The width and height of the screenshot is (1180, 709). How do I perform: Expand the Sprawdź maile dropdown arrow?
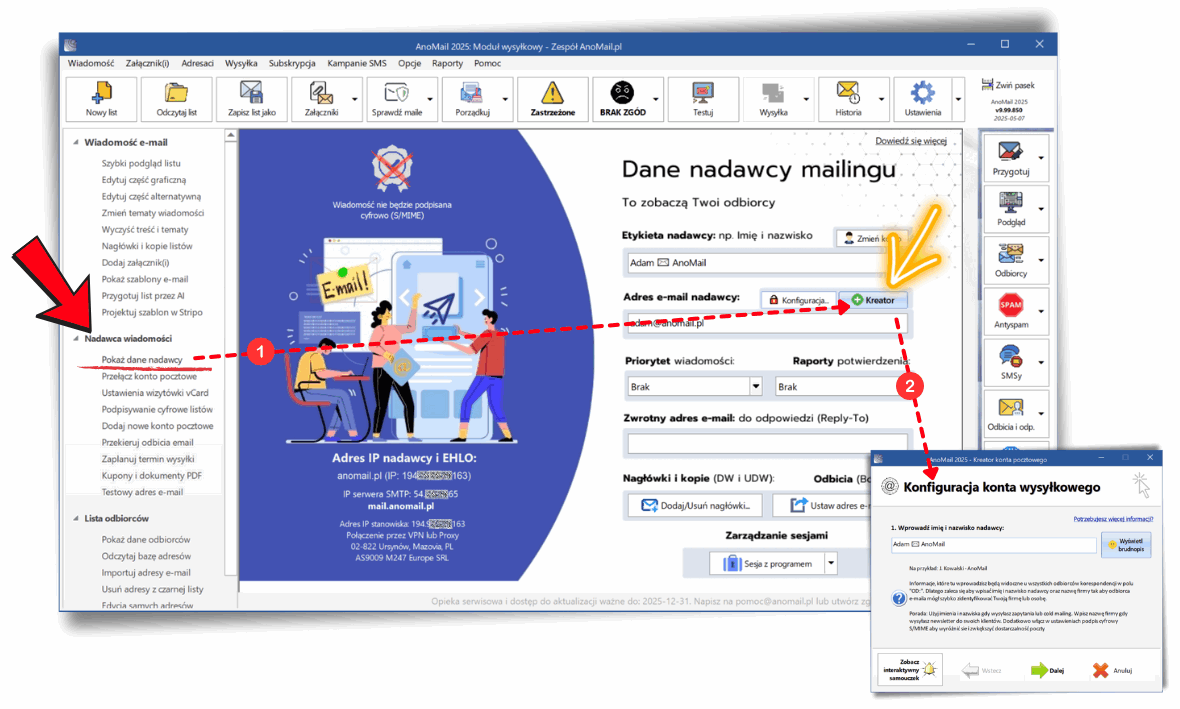(x=430, y=99)
